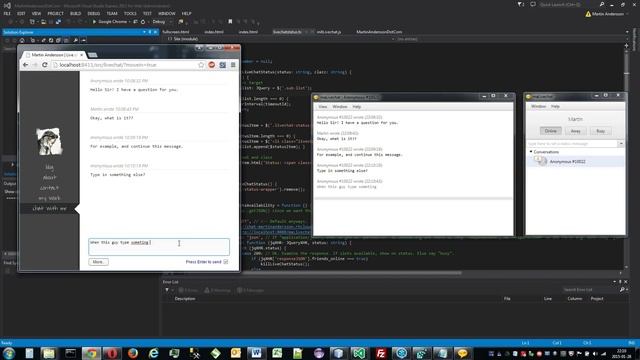
Task: Click the red Adblock extension icon
Action: 211,65
